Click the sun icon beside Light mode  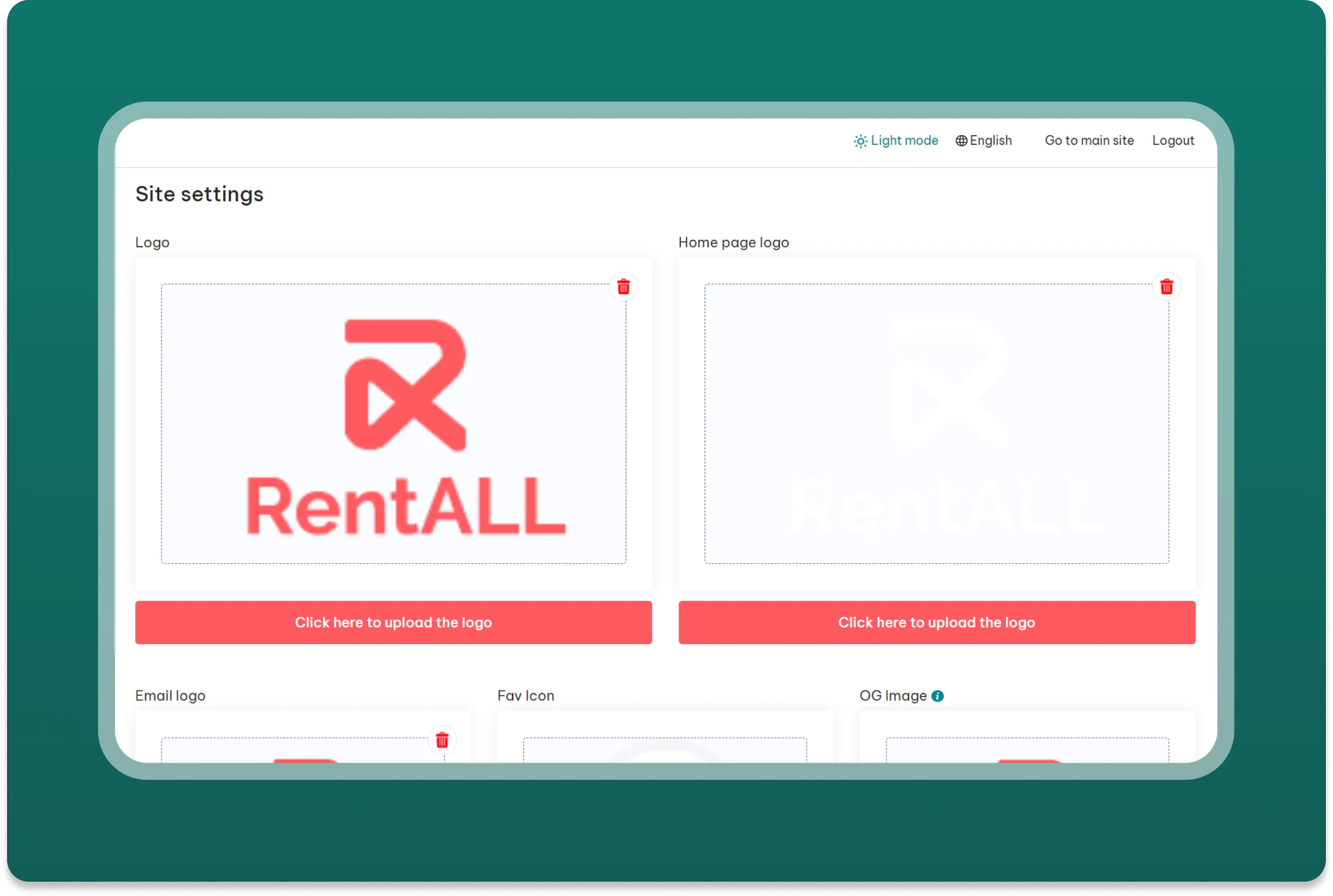[860, 141]
